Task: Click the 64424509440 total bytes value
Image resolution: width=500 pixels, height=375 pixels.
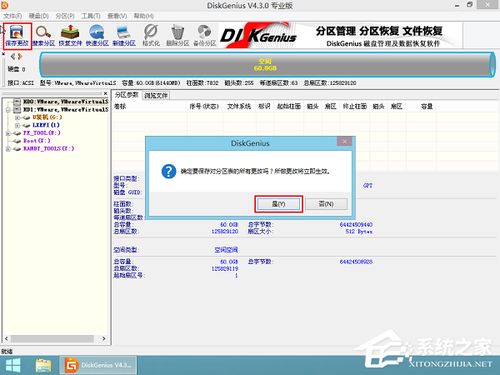Action: (x=356, y=225)
